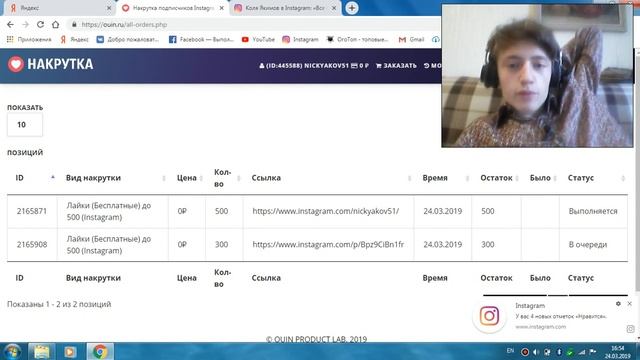
Task: Go back using browser back arrow
Action: click(x=10, y=24)
